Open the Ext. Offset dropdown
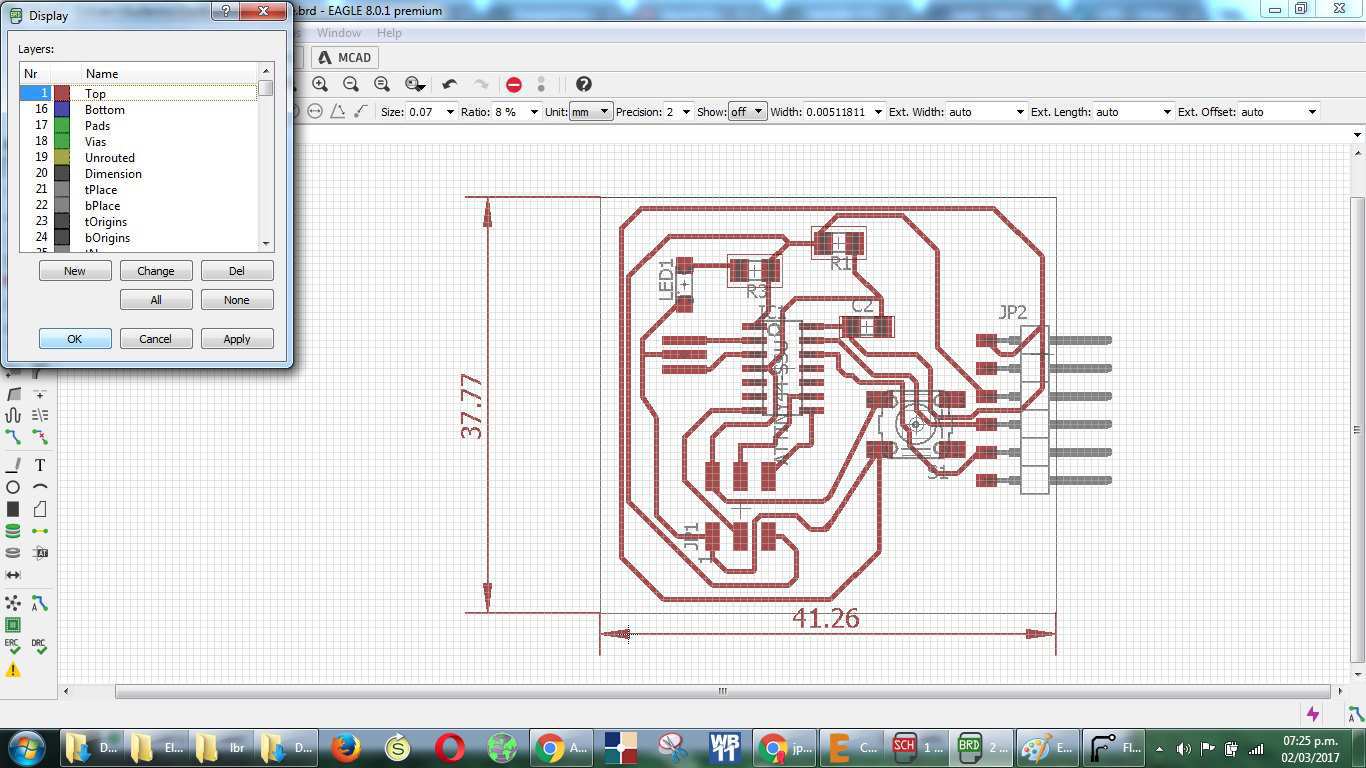This screenshot has width=1366, height=768. click(1312, 112)
